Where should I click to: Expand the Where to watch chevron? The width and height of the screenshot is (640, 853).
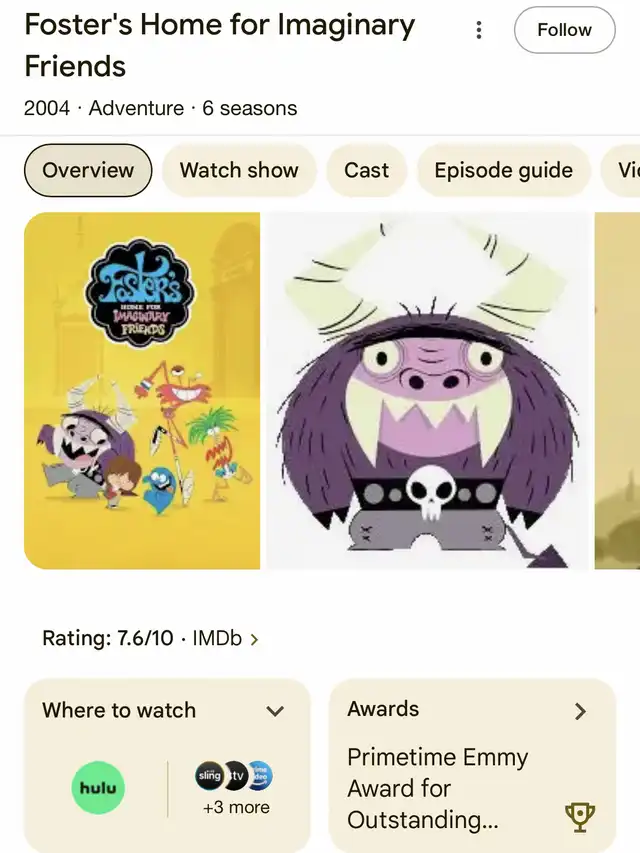[275, 711]
